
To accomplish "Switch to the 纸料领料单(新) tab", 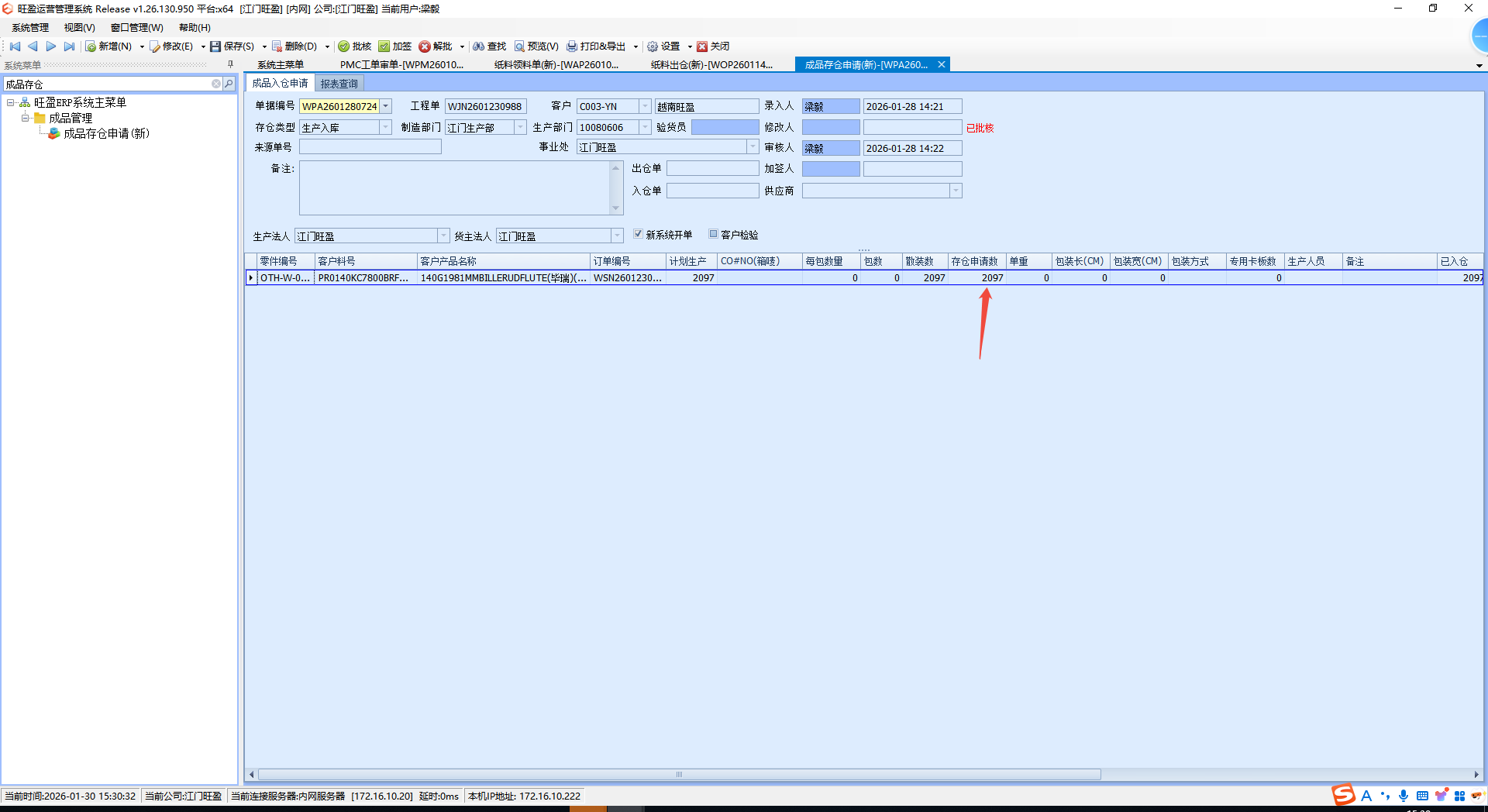I will [x=556, y=64].
